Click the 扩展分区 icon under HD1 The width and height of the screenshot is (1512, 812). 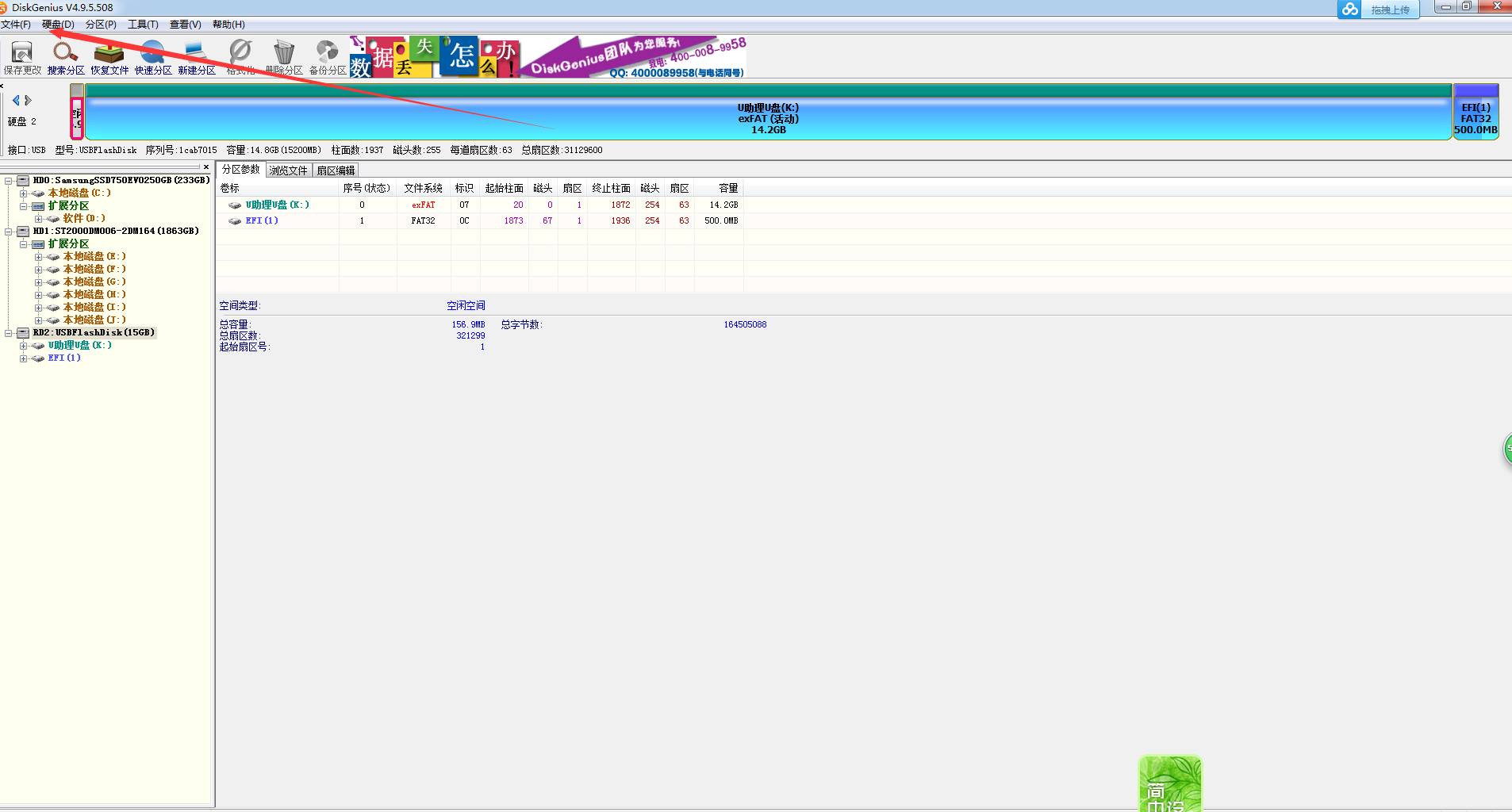pyautogui.click(x=38, y=243)
